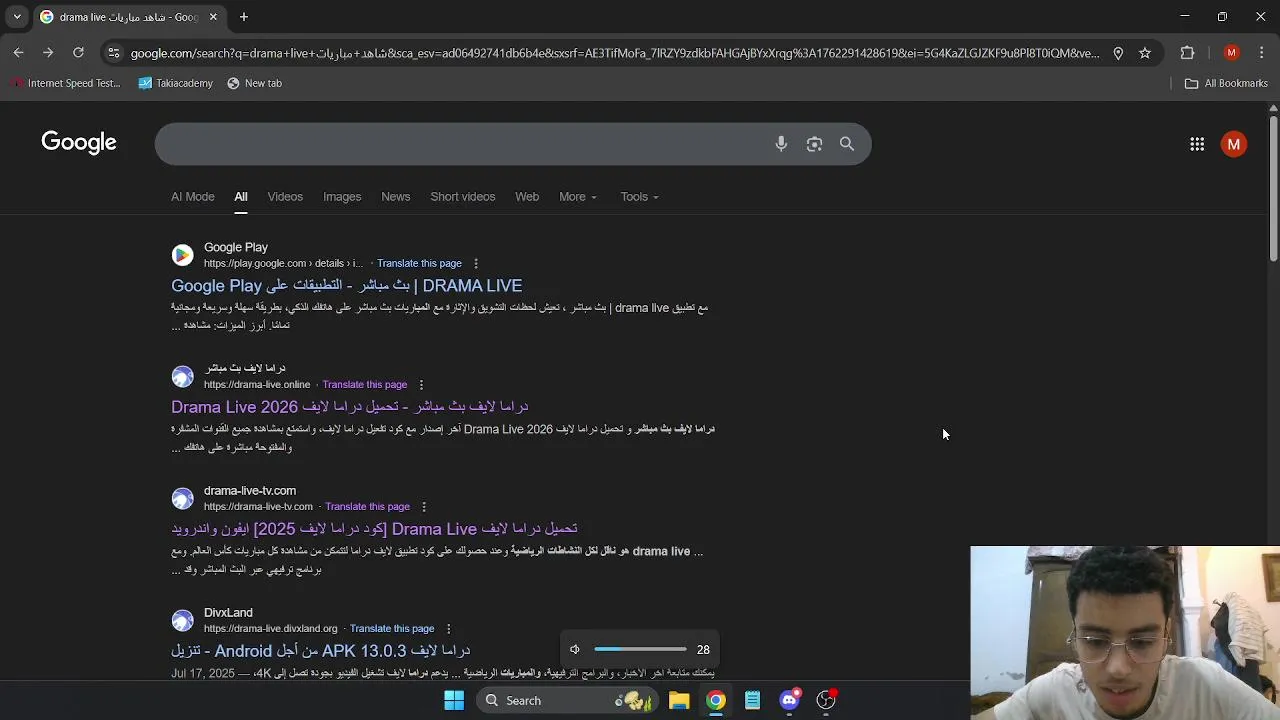The image size is (1280, 720).
Task: Open a new tab with plus button
Action: click(x=243, y=17)
